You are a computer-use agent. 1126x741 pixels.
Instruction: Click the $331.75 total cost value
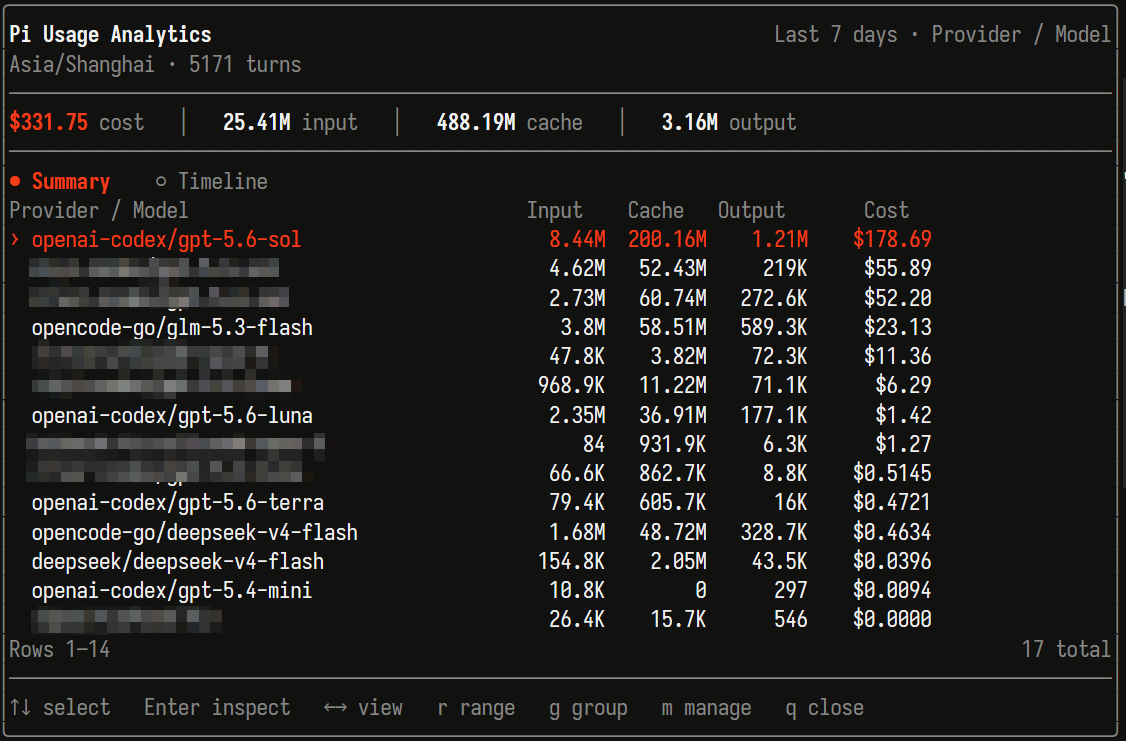(x=48, y=122)
